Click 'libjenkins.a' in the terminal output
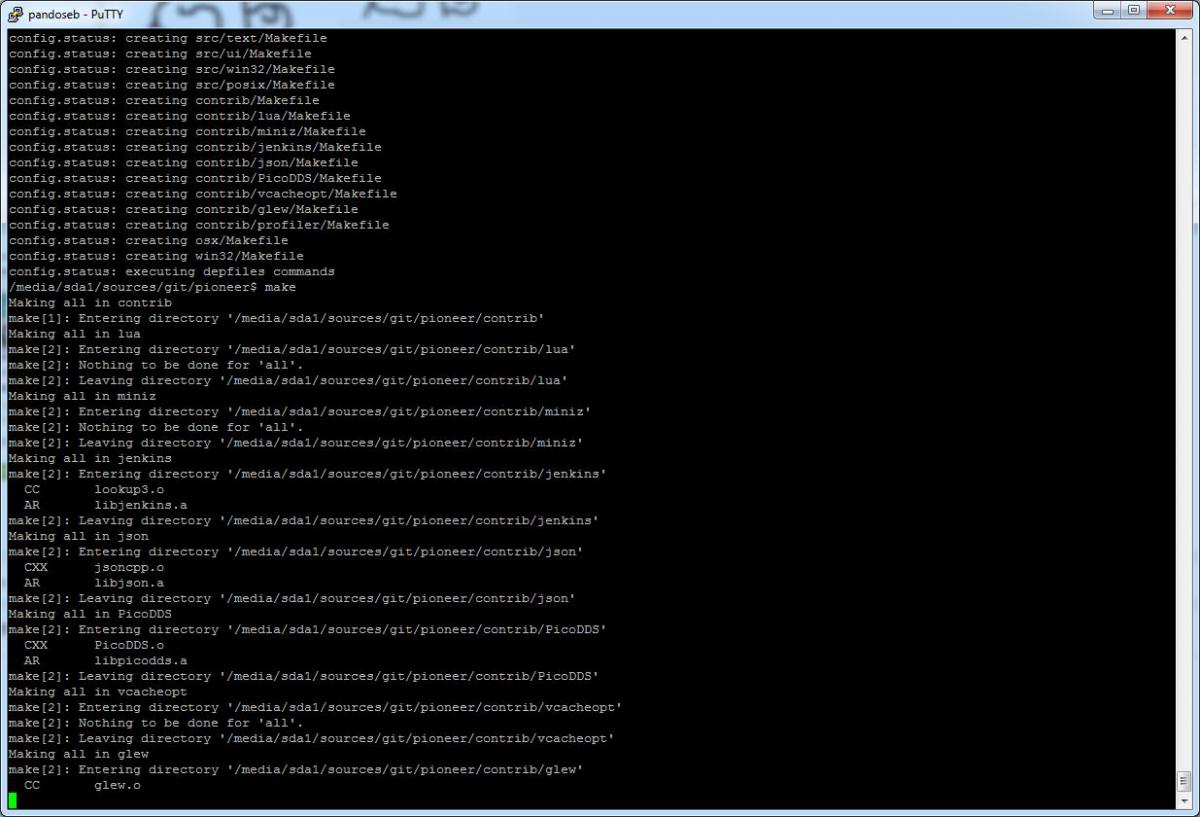This screenshot has width=1200, height=817. (140, 505)
